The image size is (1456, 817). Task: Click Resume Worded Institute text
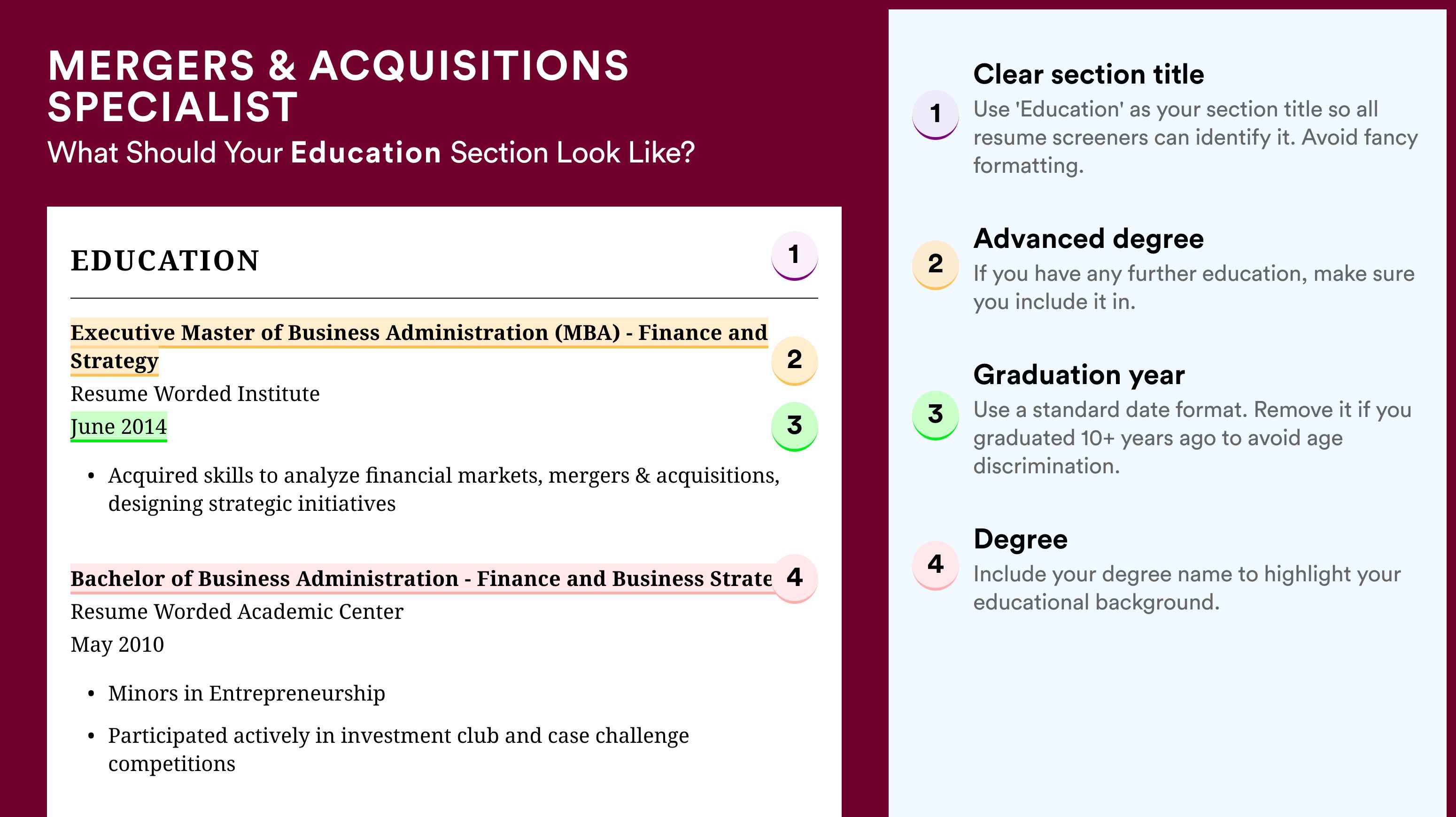pos(195,394)
